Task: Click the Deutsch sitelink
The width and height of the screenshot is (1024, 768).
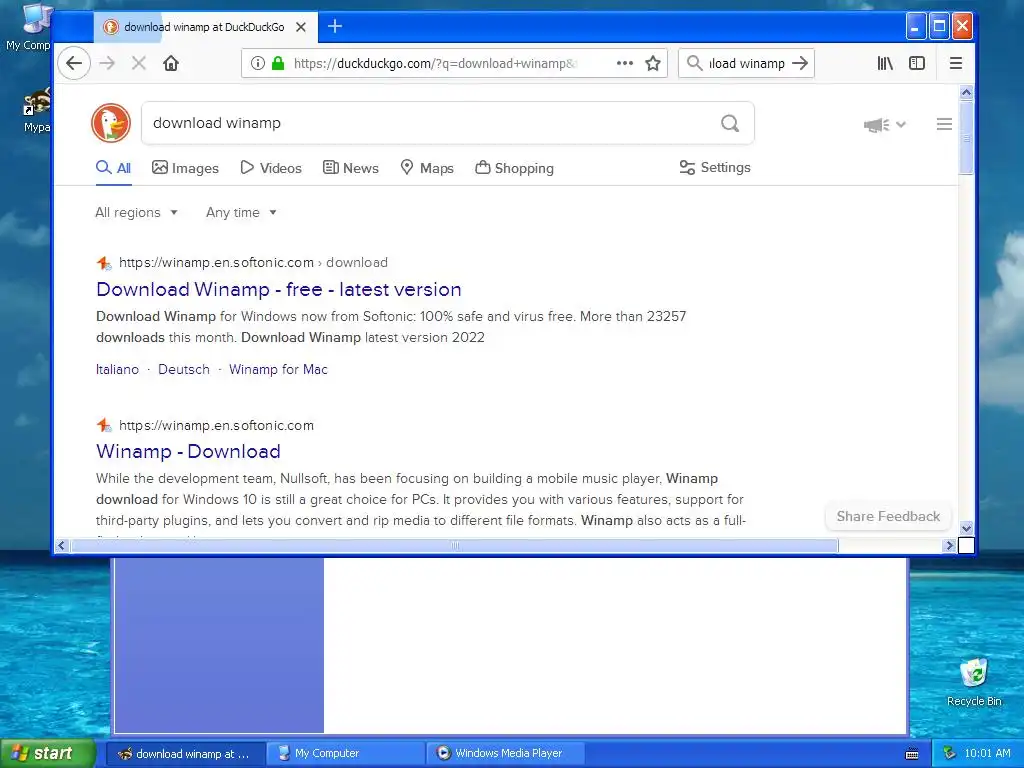Action: 184,370
